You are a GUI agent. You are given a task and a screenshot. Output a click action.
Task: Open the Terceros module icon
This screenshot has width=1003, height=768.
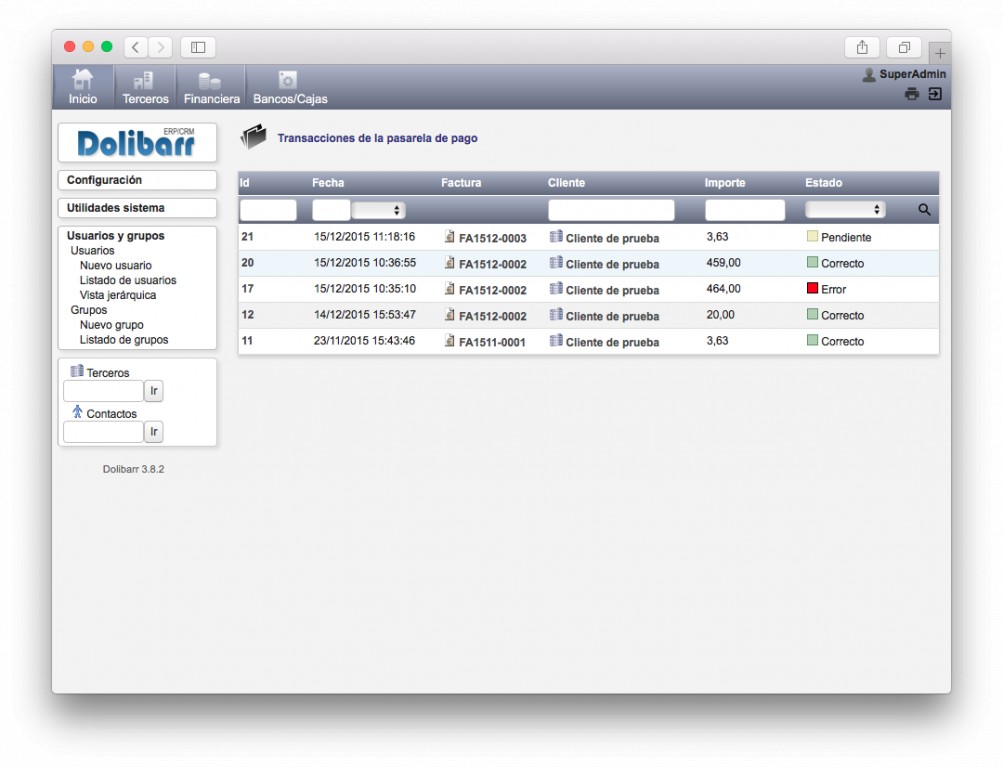145,80
